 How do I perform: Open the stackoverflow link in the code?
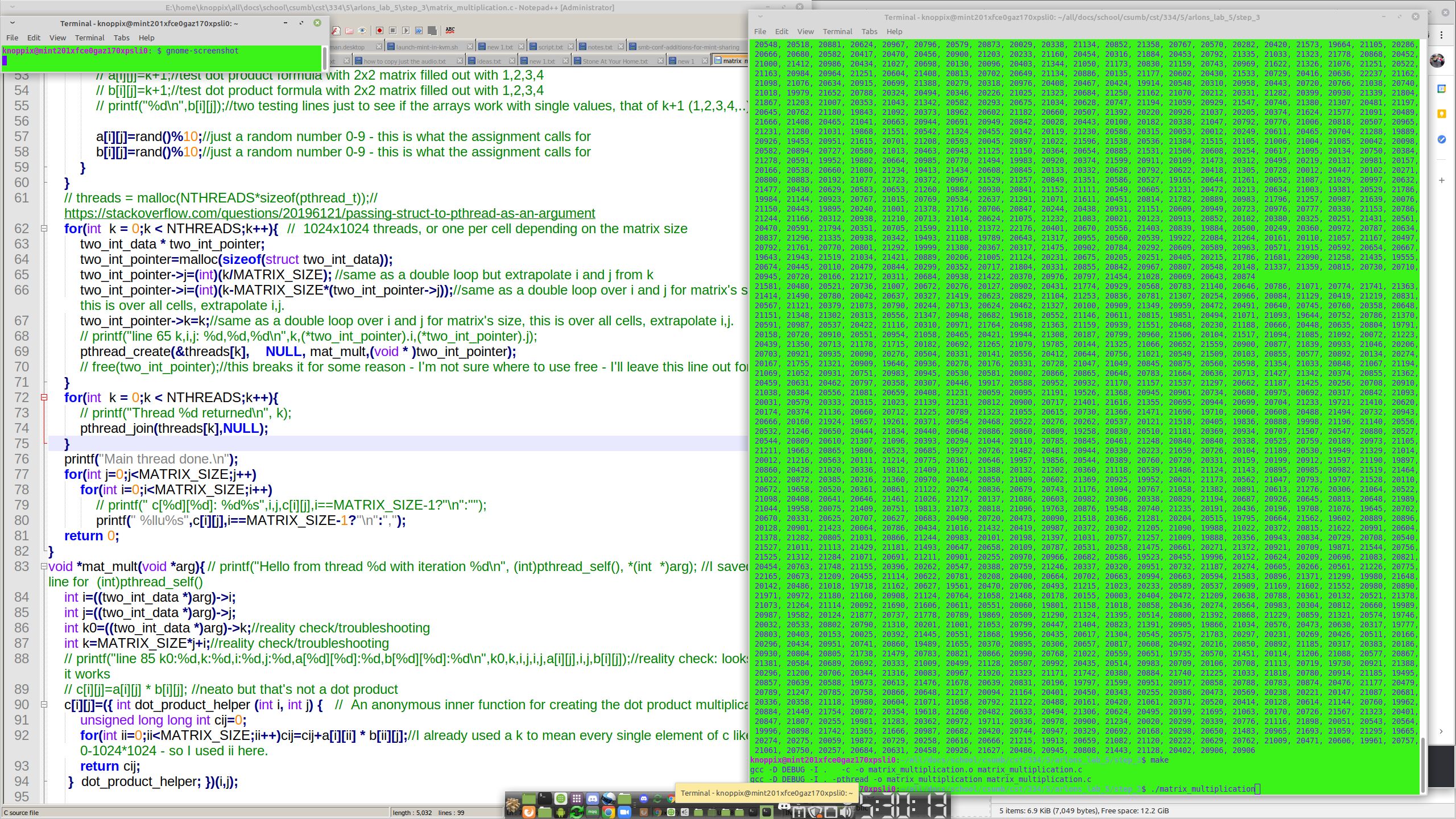[329, 213]
